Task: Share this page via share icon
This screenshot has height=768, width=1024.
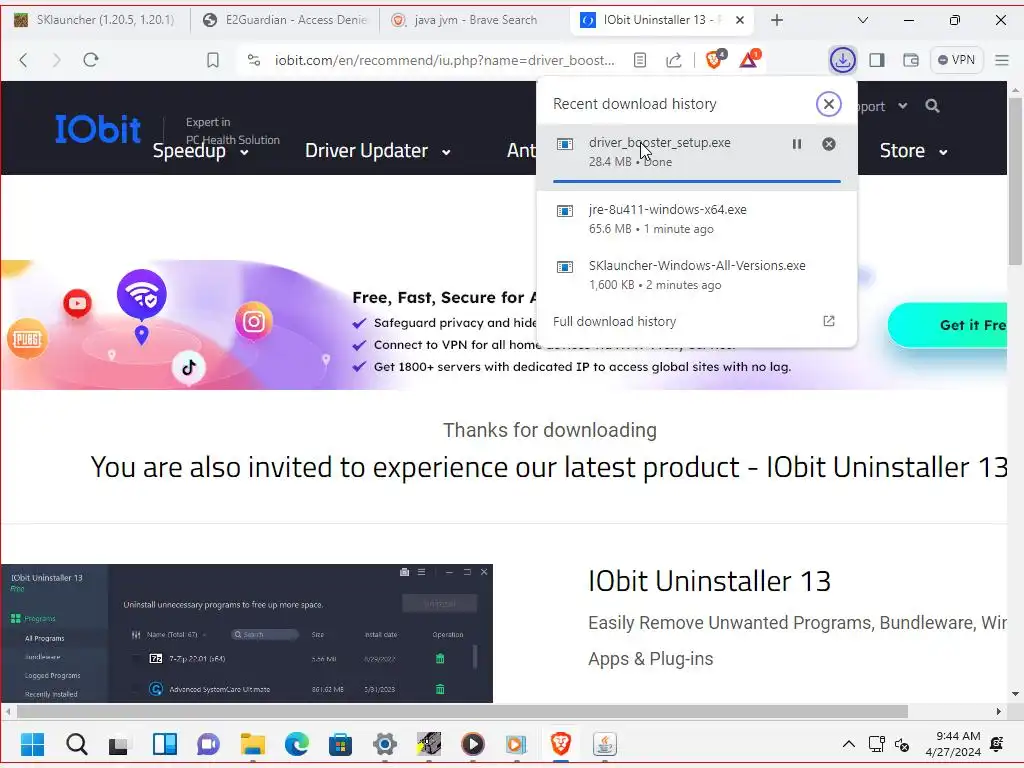Action: click(673, 60)
